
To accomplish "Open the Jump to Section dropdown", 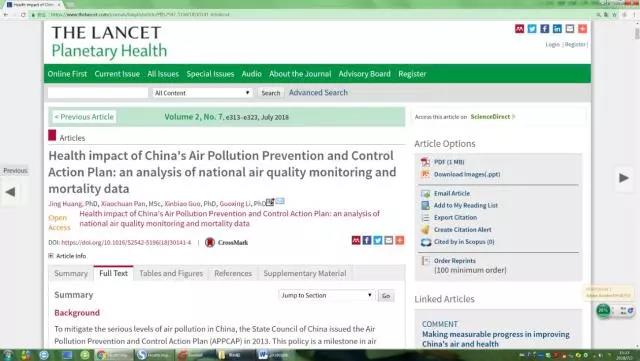I will tap(326, 295).
